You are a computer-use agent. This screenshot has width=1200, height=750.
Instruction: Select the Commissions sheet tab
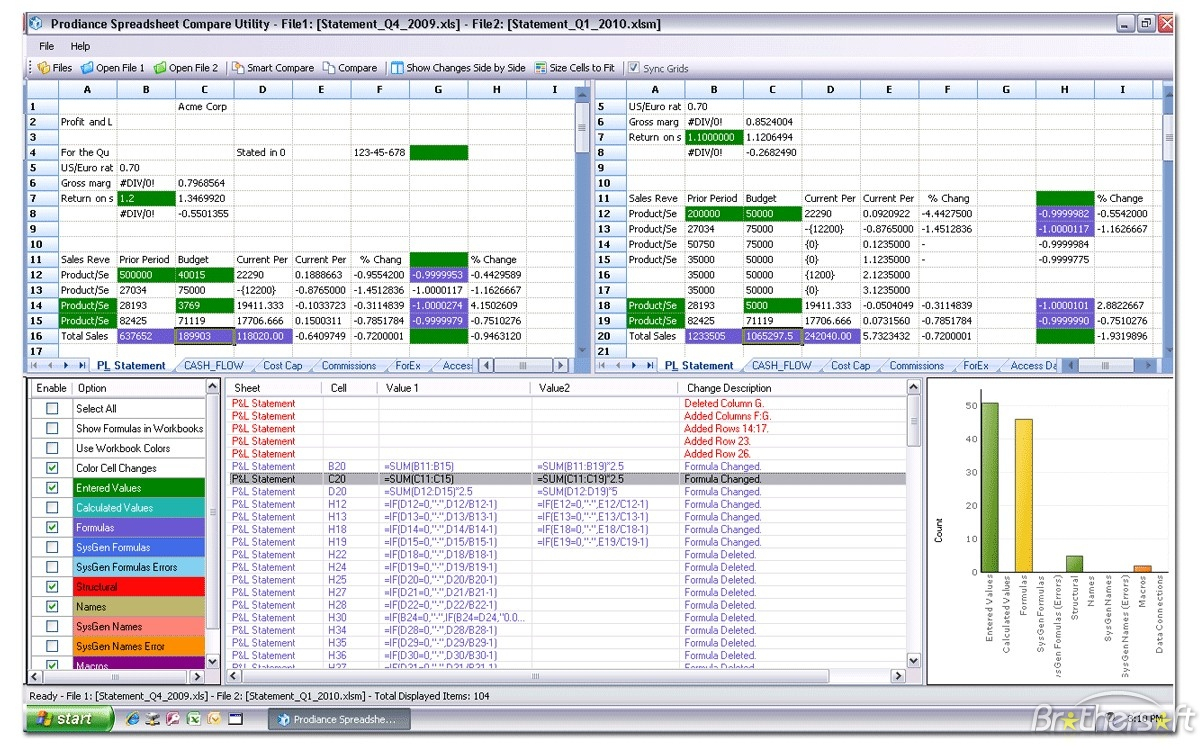click(x=347, y=365)
